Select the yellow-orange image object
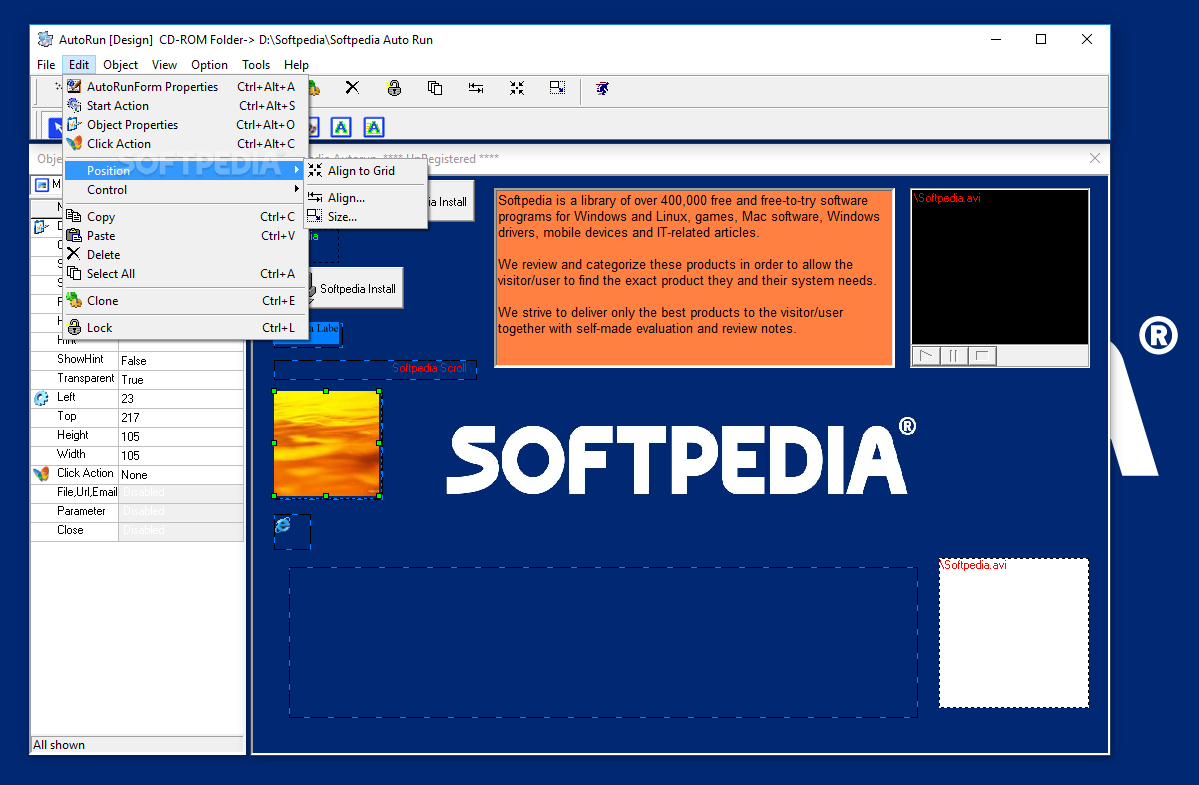Image resolution: width=1199 pixels, height=785 pixels. pos(327,443)
